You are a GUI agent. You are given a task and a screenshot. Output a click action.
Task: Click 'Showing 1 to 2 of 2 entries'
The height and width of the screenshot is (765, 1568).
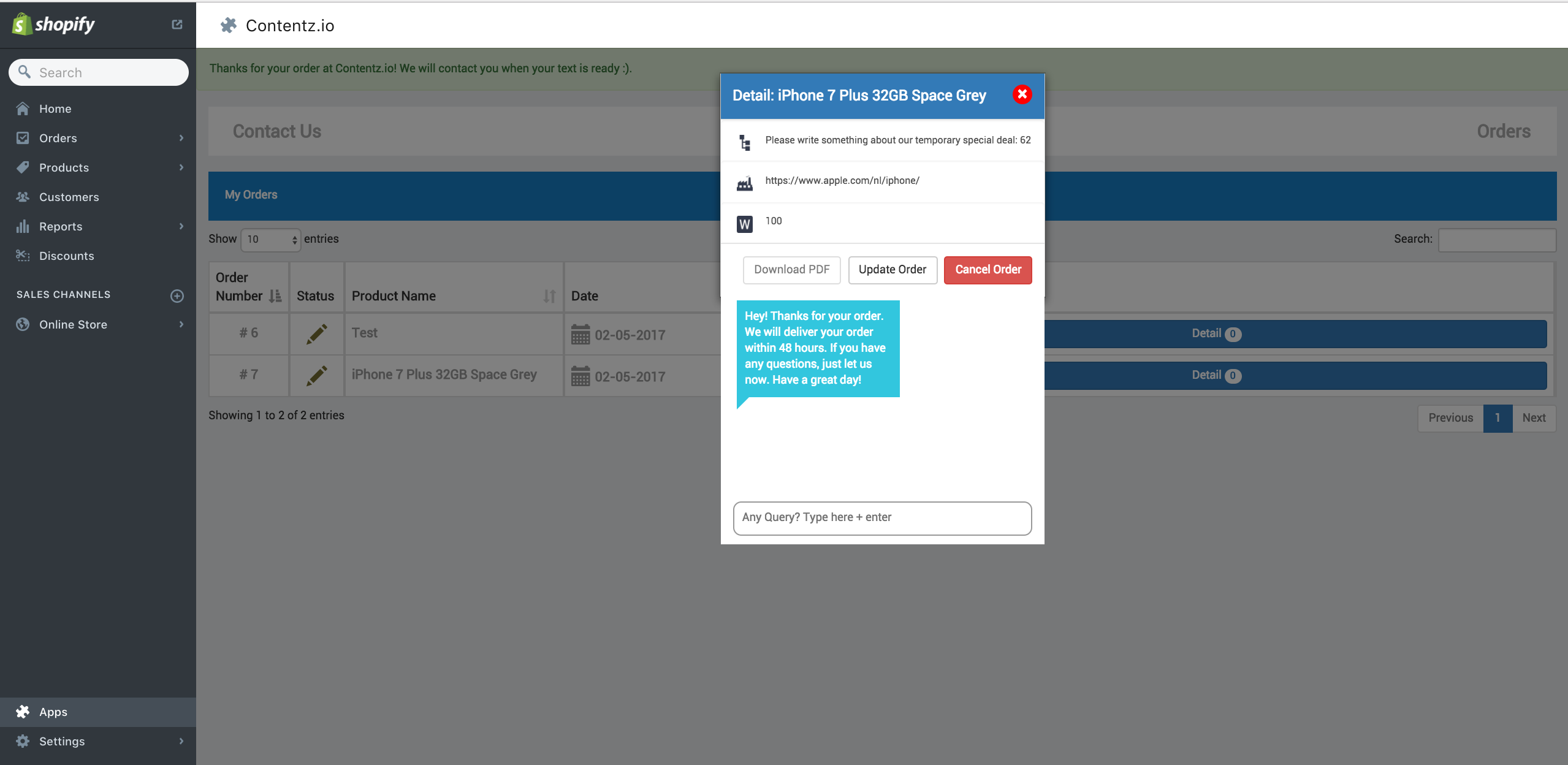tap(276, 416)
